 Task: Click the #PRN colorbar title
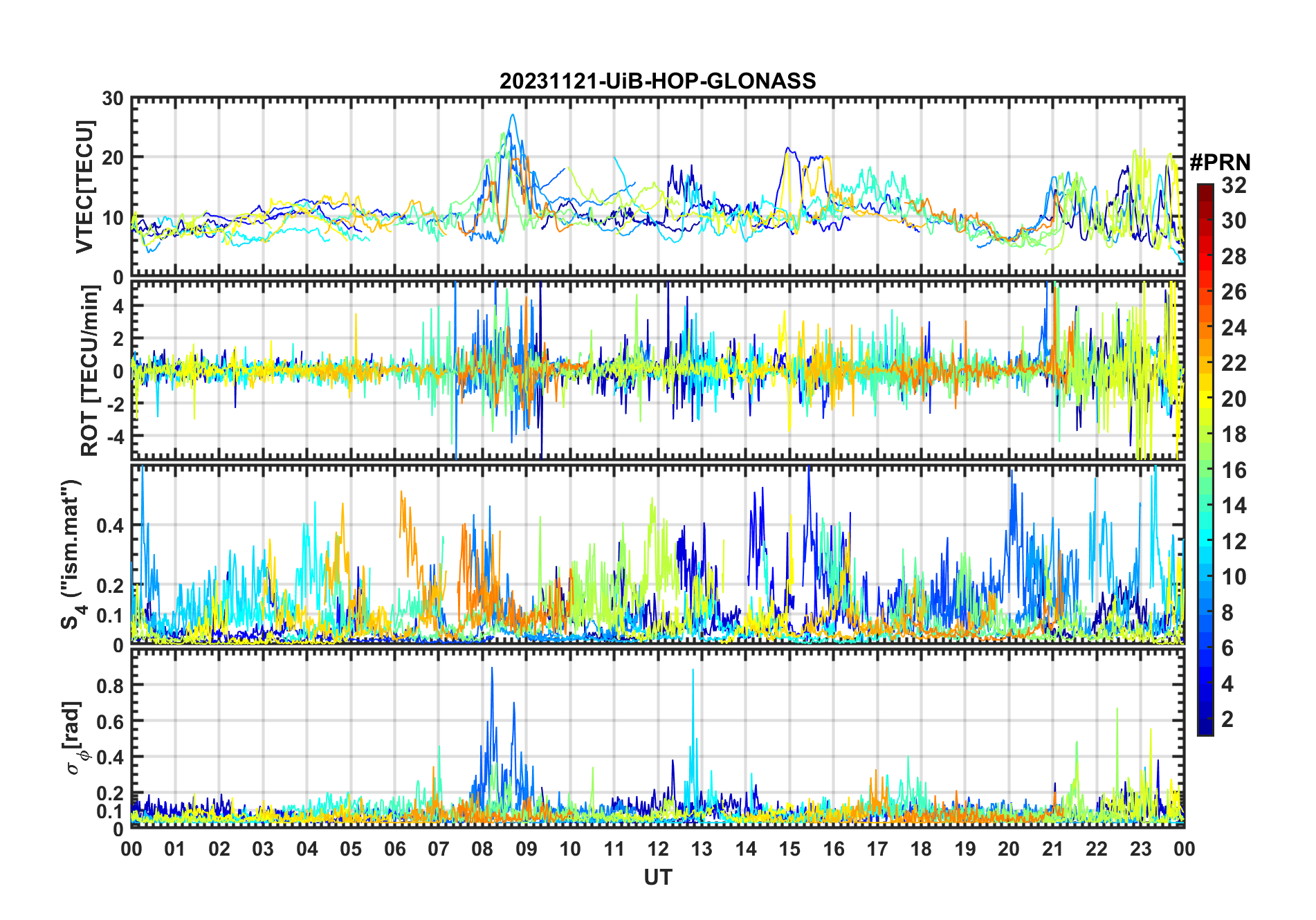[x=1220, y=163]
